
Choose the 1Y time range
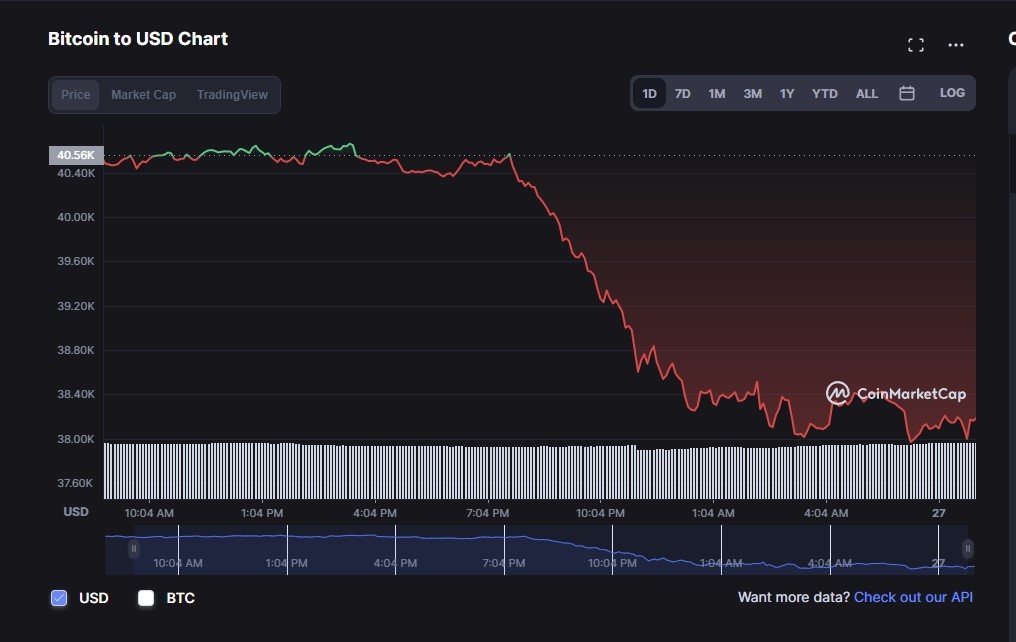[x=787, y=94]
